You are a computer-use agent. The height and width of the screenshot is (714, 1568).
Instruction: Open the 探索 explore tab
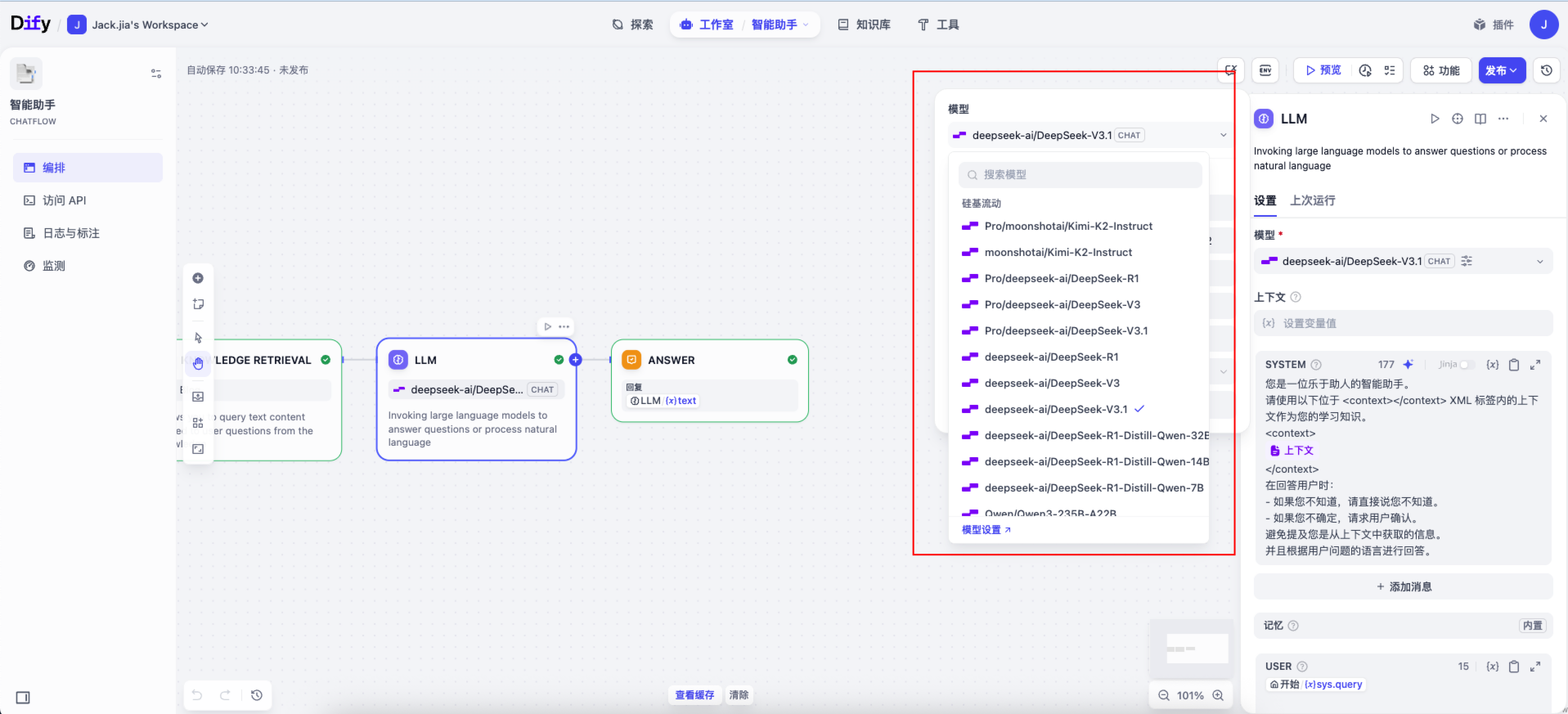(633, 25)
